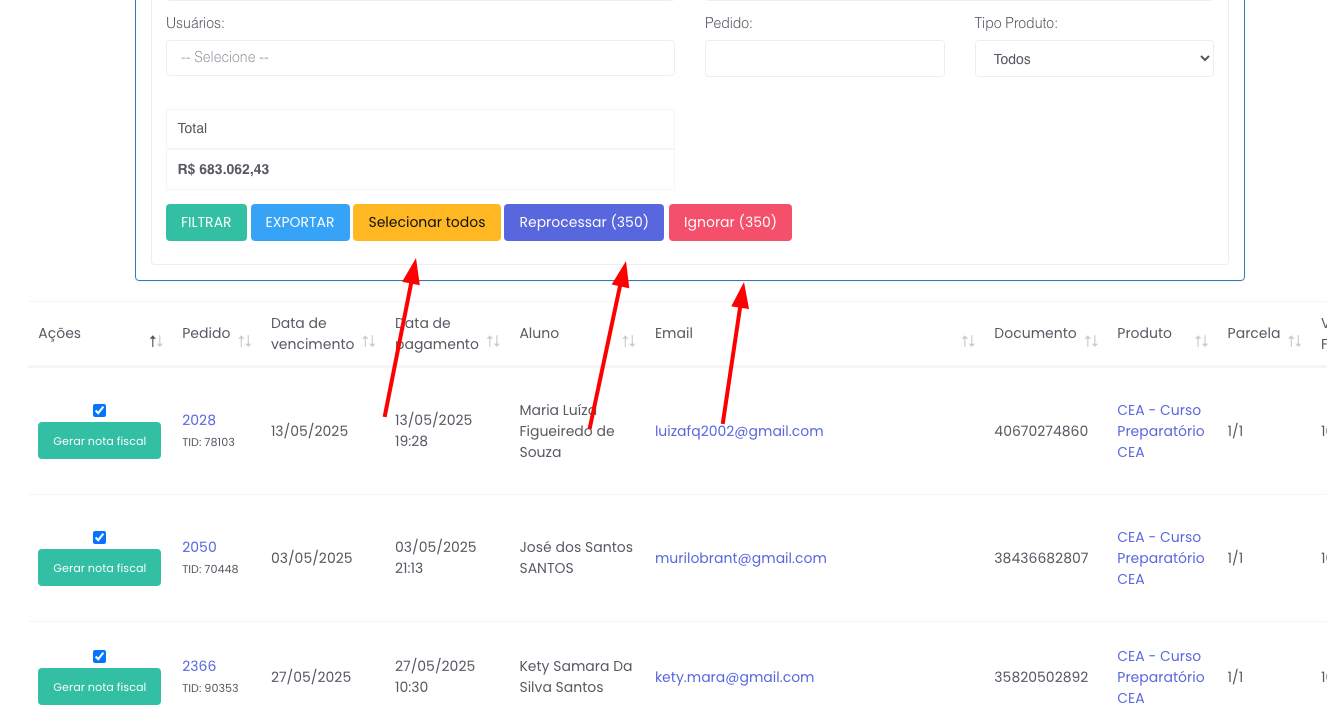Sort table by Pedido column arrows
1327x724 pixels.
pyautogui.click(x=245, y=342)
